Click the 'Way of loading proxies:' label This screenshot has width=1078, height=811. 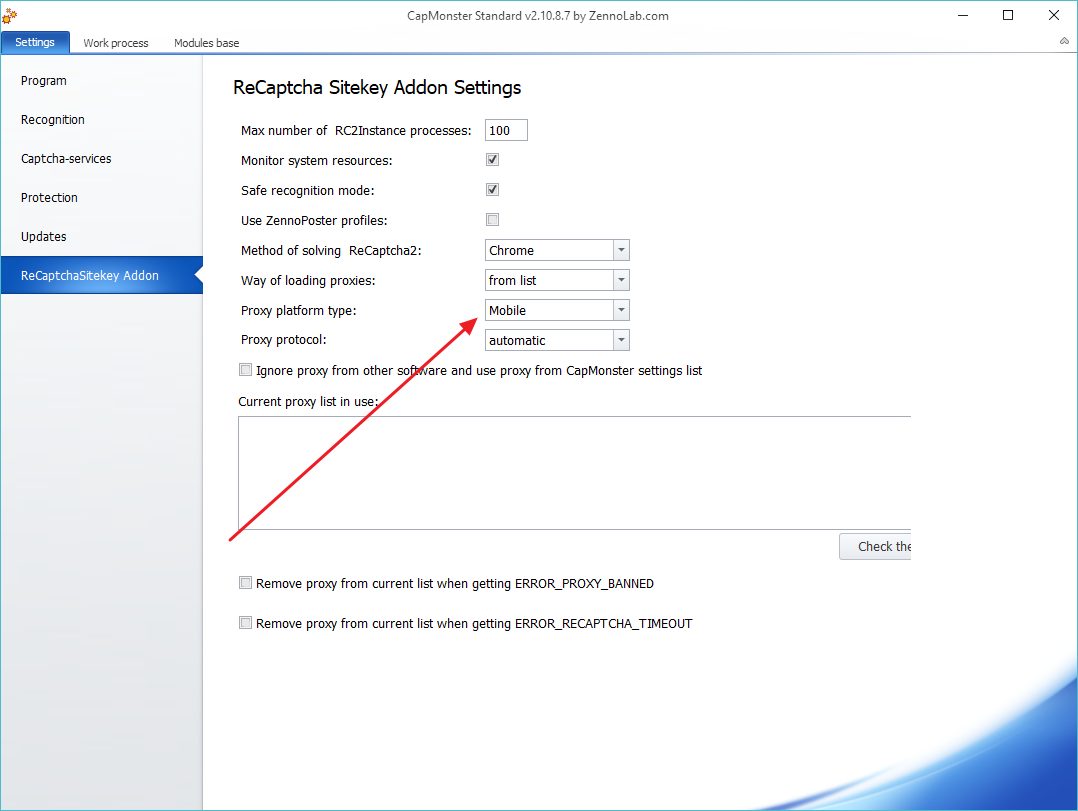tap(308, 280)
